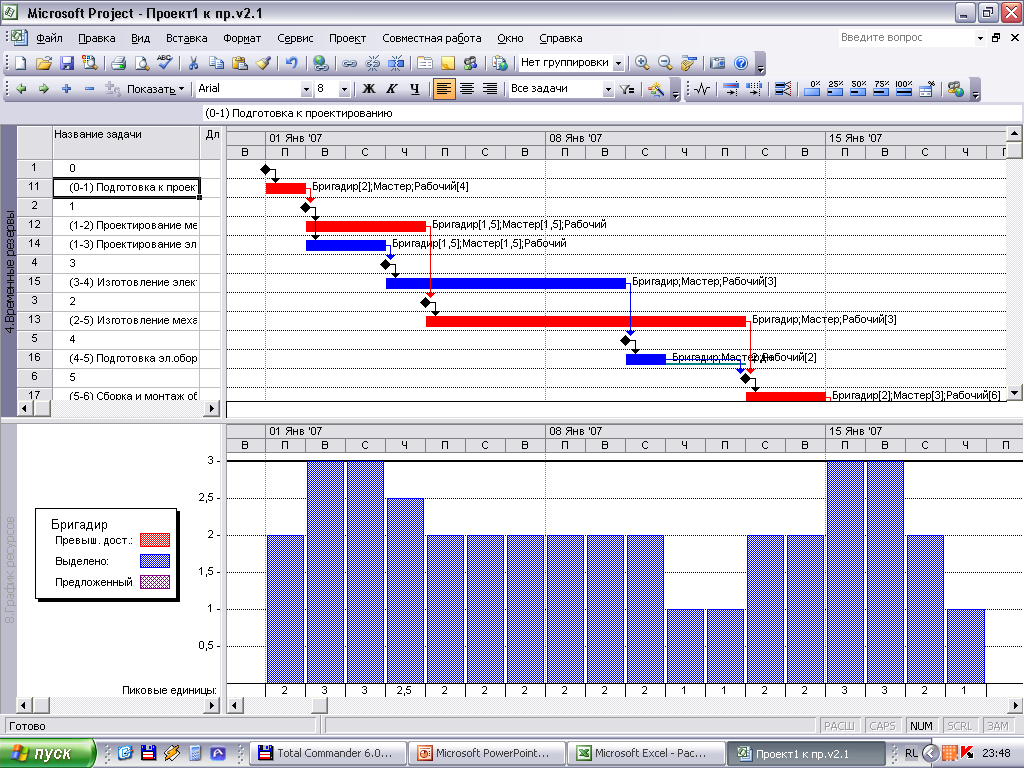Screen dimensions: 1024x768
Task: Go to selected task icon
Action: tap(688, 63)
